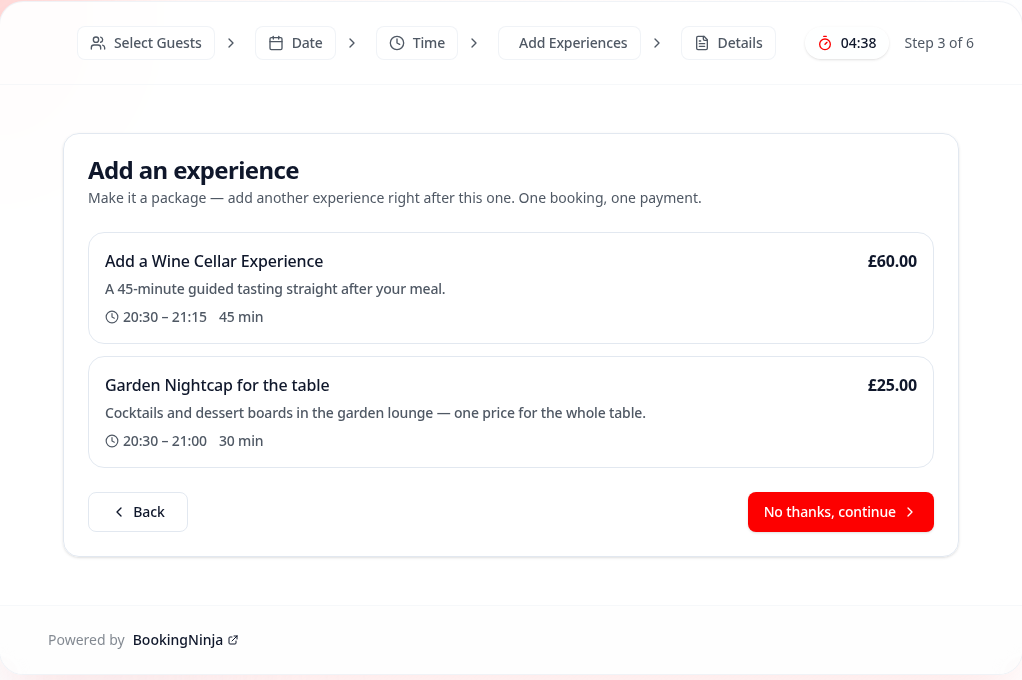Go back with the Back button
Viewport: 1022px width, 680px height.
[138, 512]
